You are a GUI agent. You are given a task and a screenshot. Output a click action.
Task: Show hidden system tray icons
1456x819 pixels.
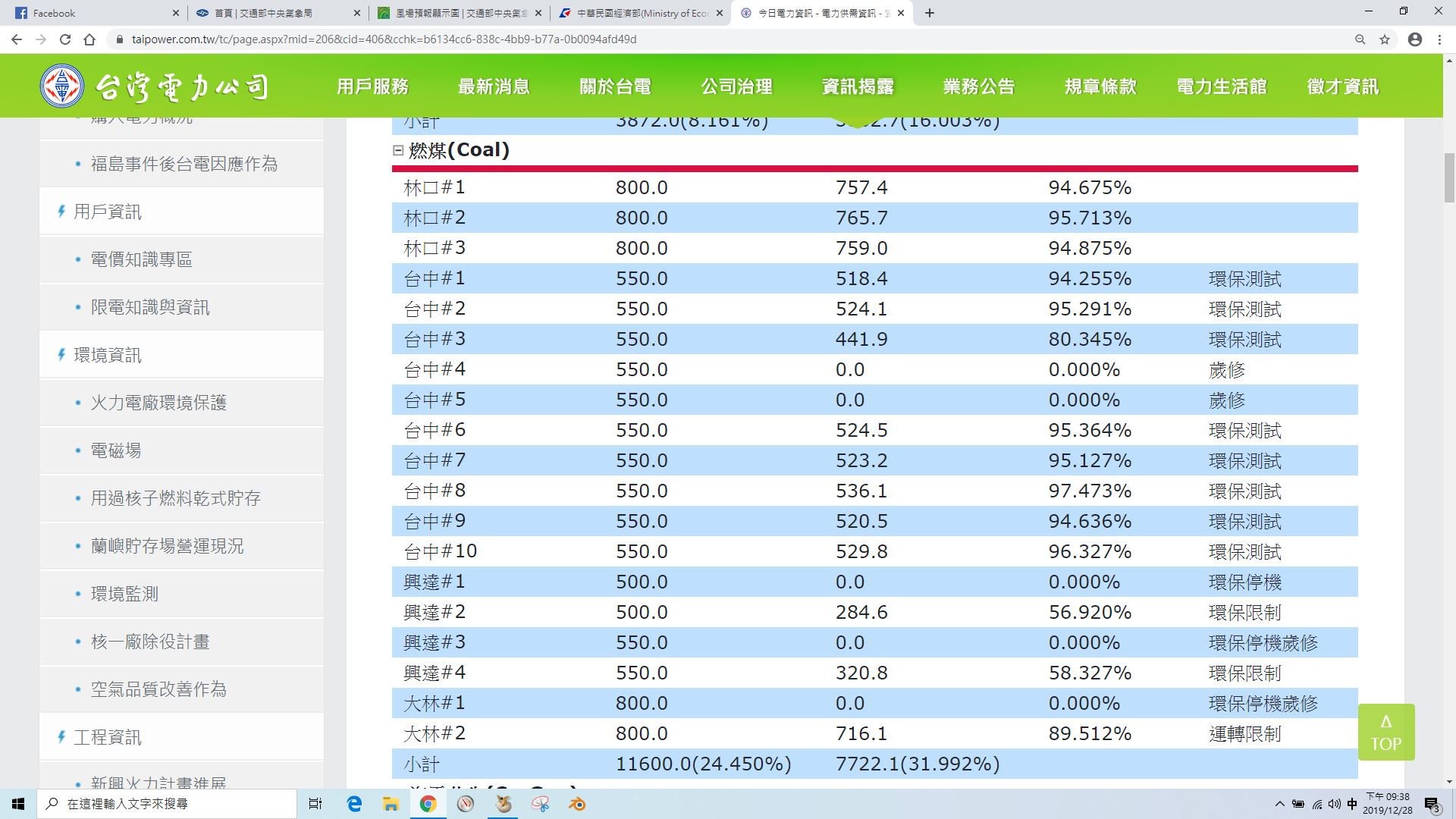click(x=1280, y=804)
